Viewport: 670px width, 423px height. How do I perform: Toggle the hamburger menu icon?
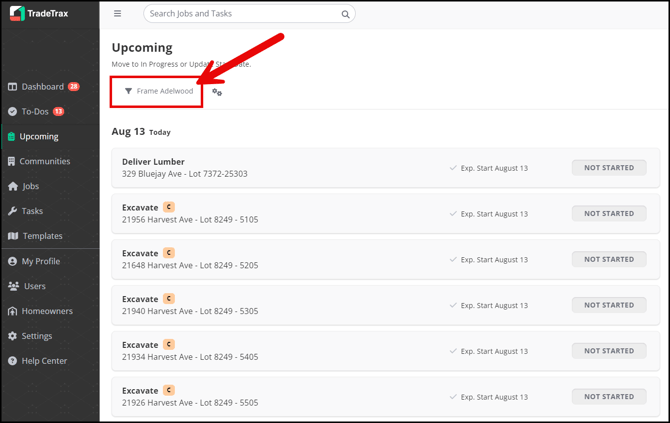coord(117,14)
